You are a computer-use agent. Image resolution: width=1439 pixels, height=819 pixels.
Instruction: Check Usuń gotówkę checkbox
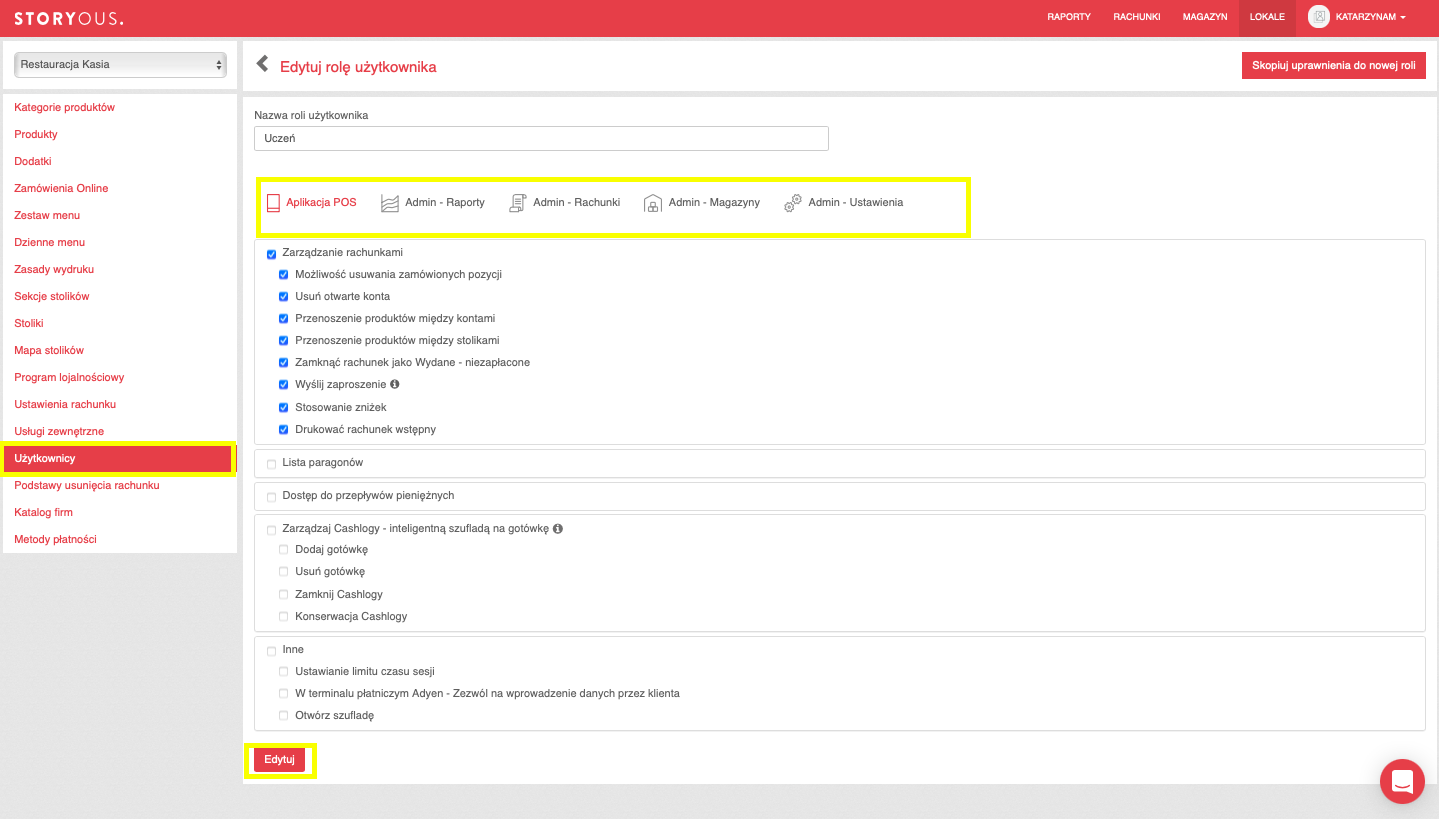coord(284,572)
